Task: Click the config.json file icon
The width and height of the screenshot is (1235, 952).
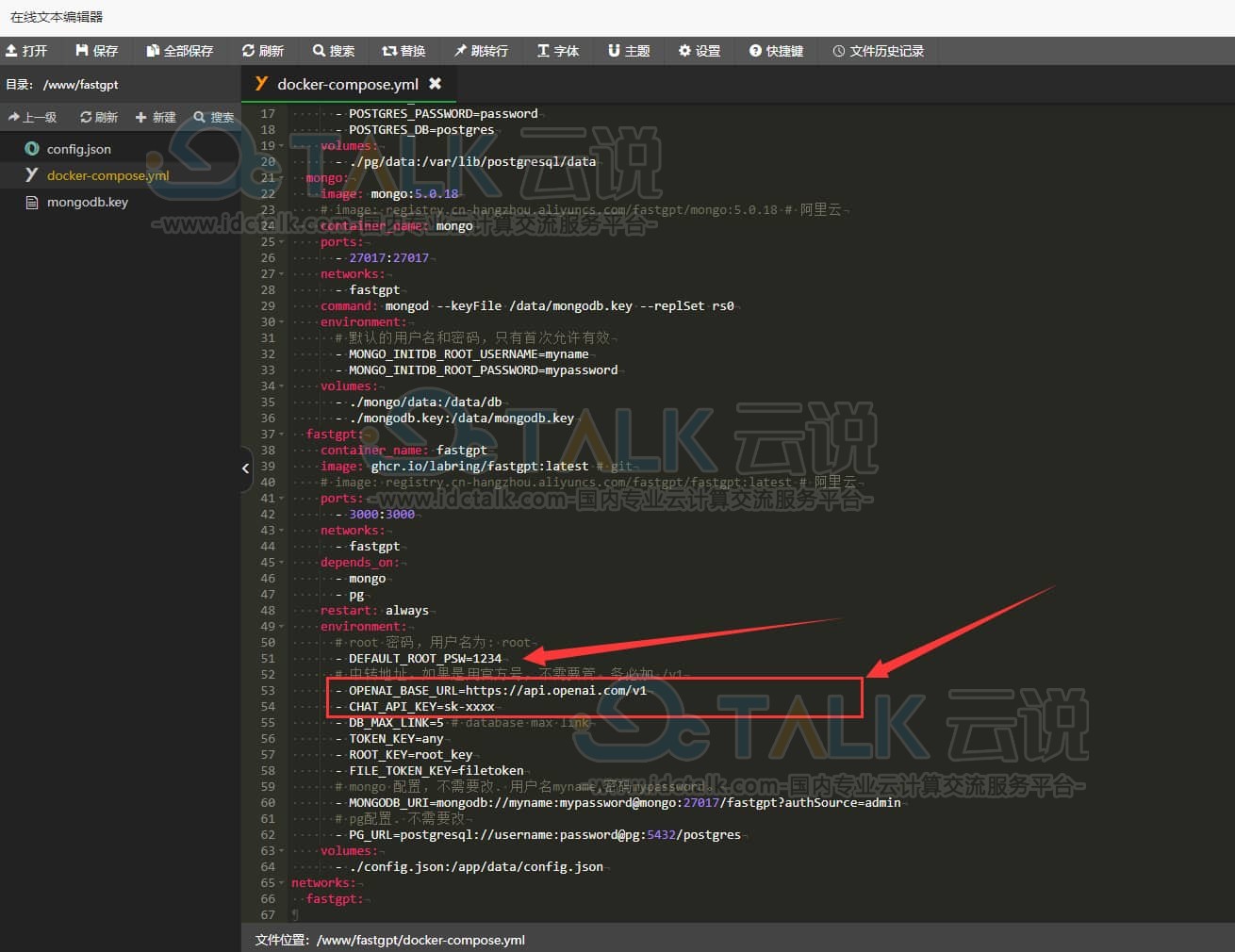Action: (32, 149)
